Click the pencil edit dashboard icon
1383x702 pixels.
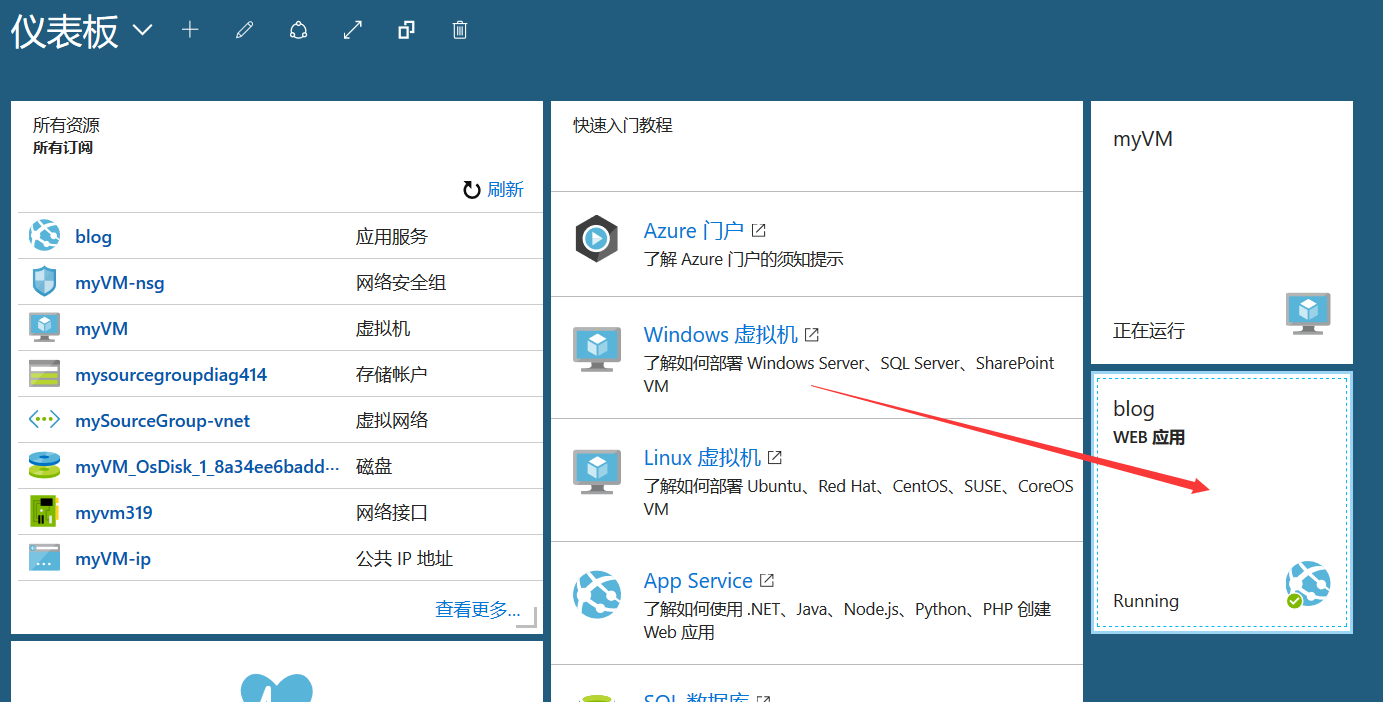tap(244, 30)
